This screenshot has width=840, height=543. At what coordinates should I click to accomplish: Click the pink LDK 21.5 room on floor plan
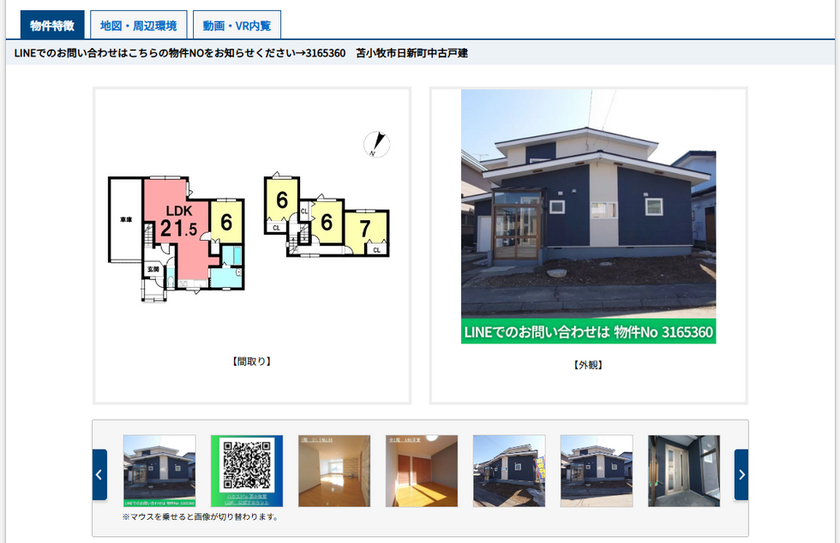176,225
